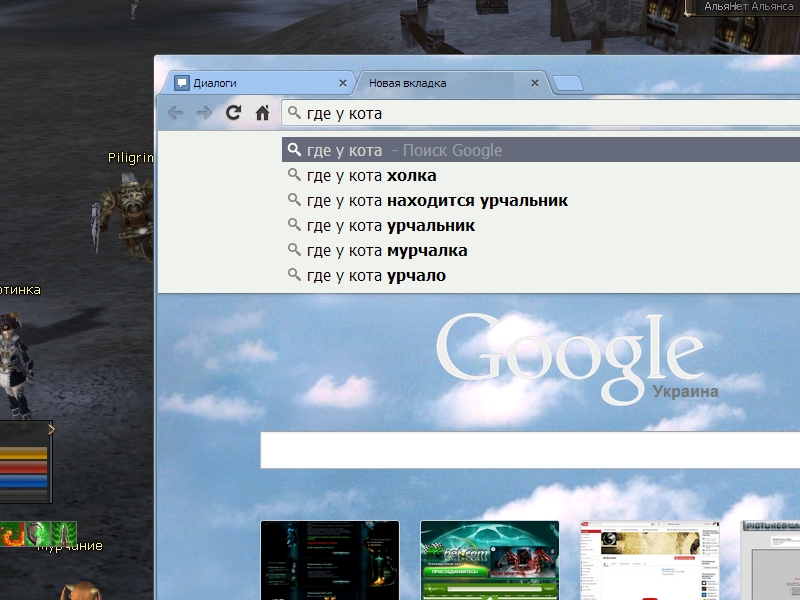The width and height of the screenshot is (800, 600).
Task: Click the search icon beside 'где у кота мурчалка'
Action: tap(294, 249)
